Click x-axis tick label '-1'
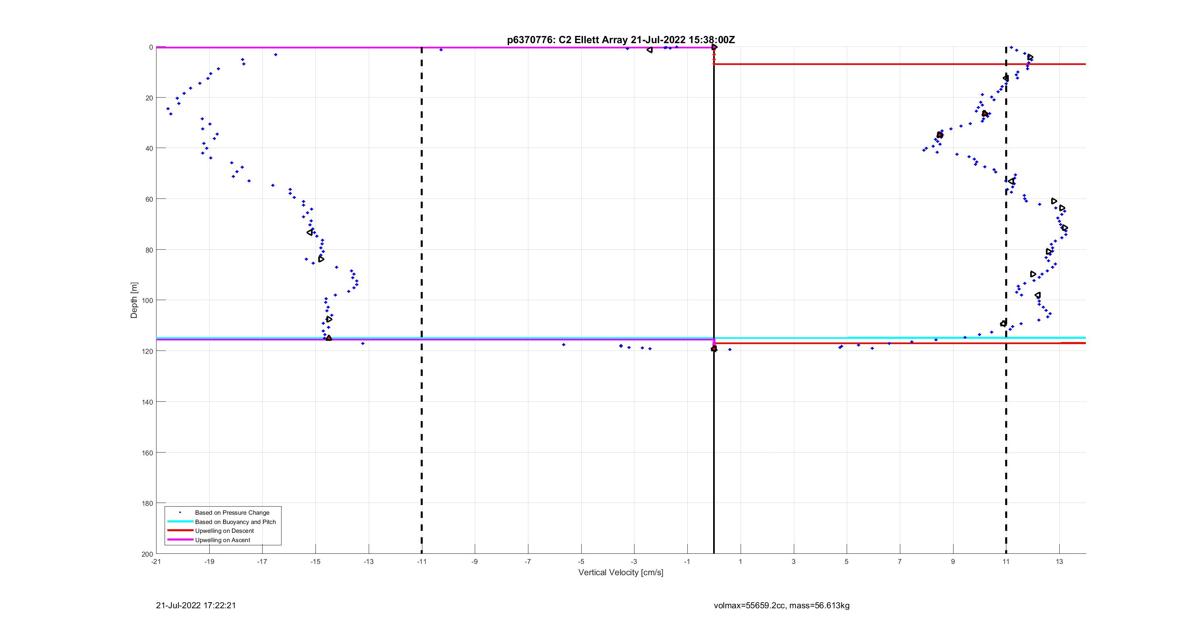 pyautogui.click(x=687, y=561)
